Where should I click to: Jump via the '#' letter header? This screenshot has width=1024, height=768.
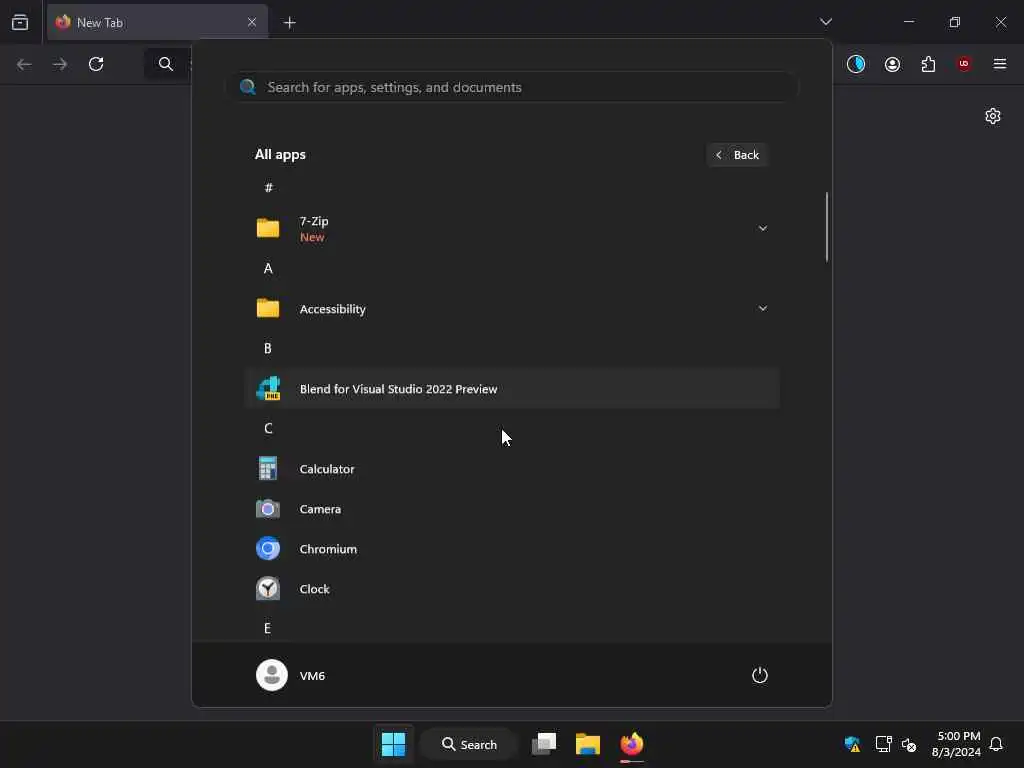click(268, 188)
